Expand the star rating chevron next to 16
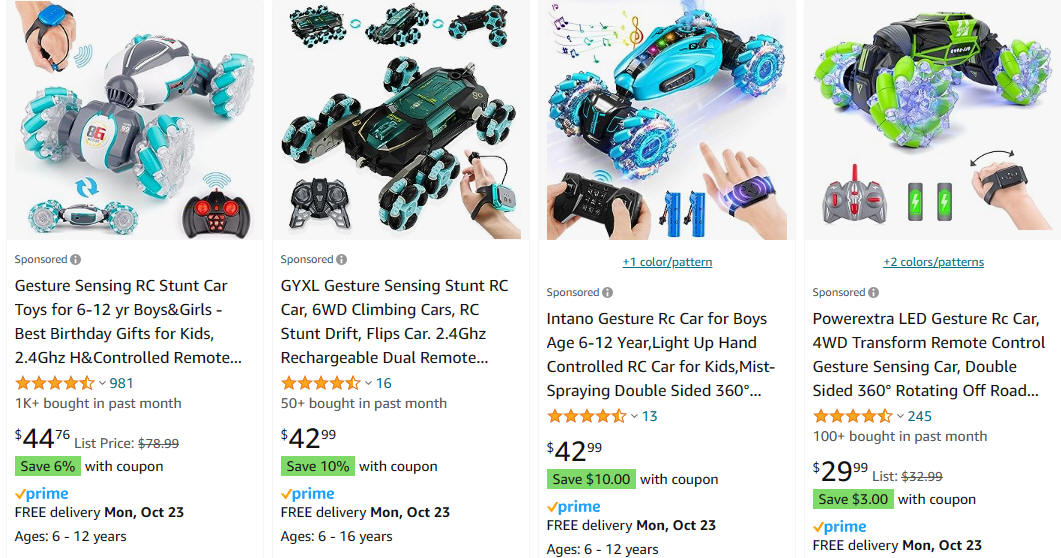Viewport: 1061px width, 558px height. (368, 383)
